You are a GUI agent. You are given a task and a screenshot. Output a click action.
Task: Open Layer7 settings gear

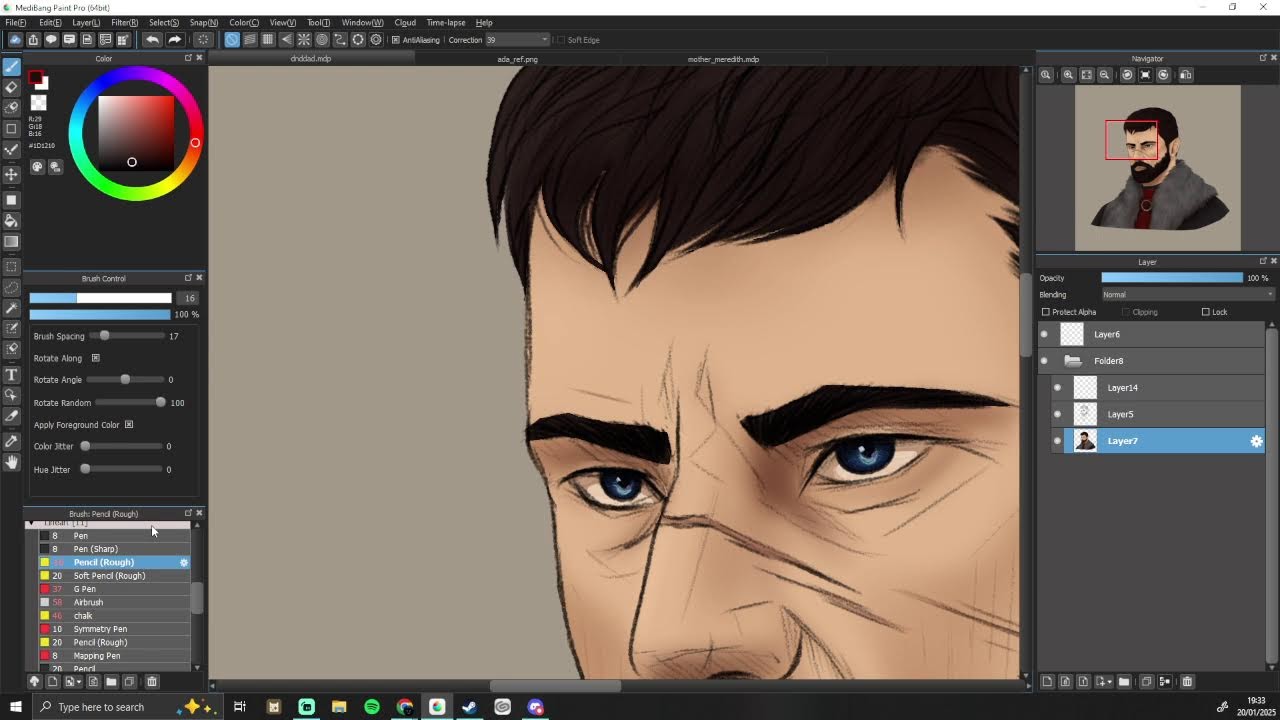pyautogui.click(x=1257, y=441)
